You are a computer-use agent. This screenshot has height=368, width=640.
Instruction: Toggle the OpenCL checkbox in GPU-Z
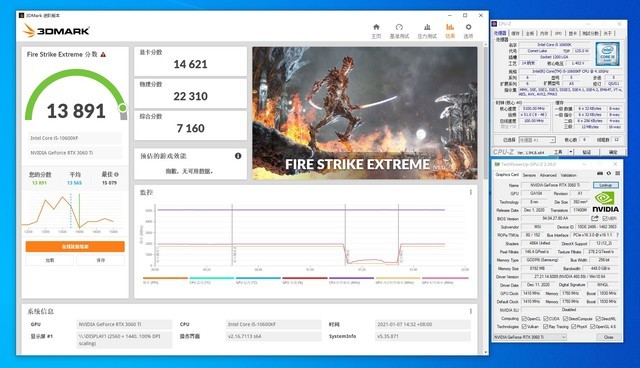point(524,319)
